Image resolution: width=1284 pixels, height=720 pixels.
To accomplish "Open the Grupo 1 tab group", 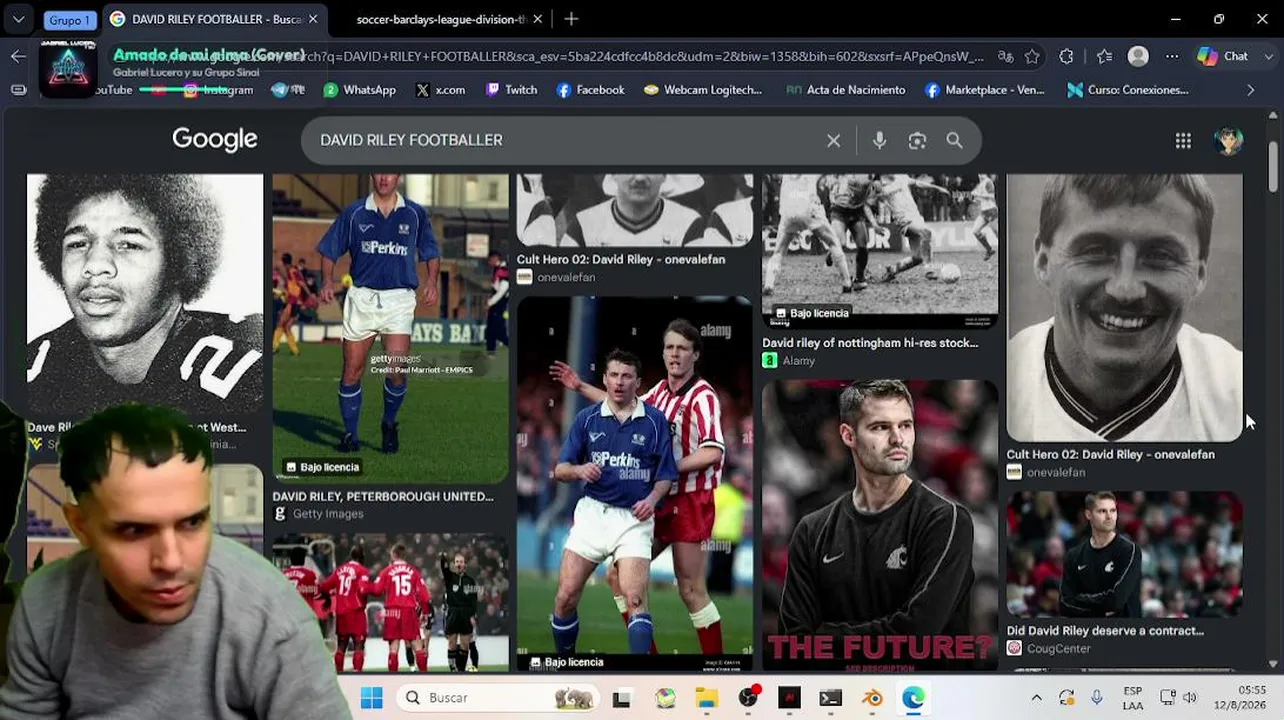I will [69, 19].
